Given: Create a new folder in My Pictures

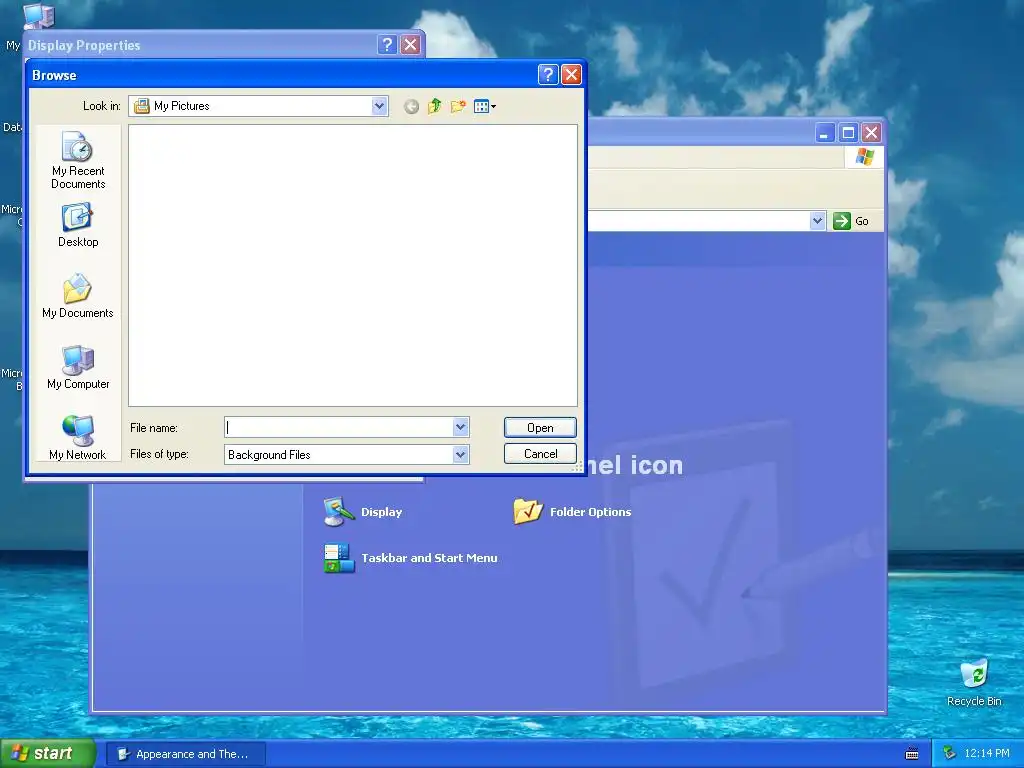Looking at the screenshot, I should coord(458,106).
